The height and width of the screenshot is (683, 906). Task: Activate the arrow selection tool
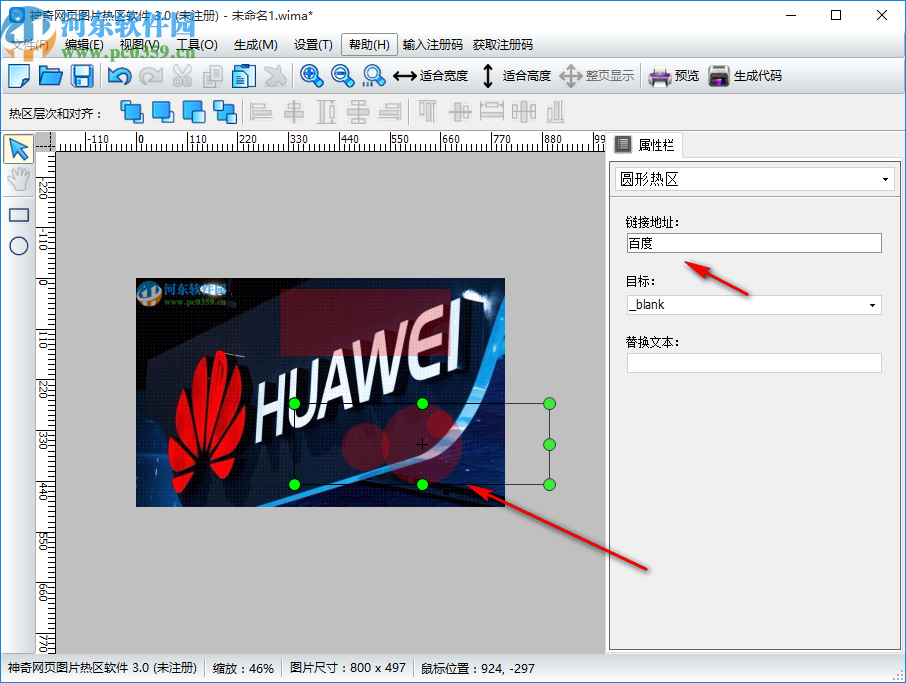16,148
